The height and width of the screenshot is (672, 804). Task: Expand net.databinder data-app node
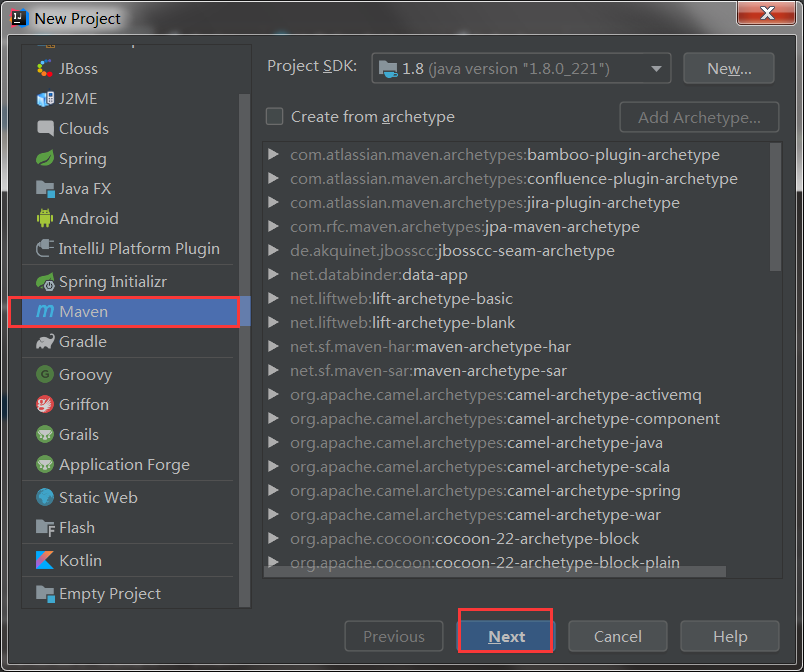pos(273,274)
